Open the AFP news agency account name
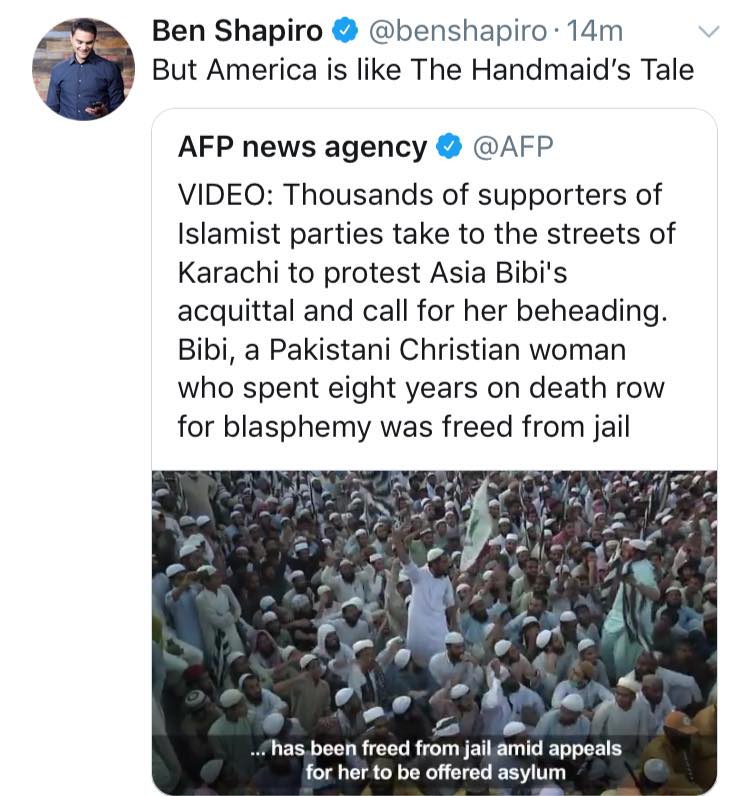 pyautogui.click(x=303, y=147)
